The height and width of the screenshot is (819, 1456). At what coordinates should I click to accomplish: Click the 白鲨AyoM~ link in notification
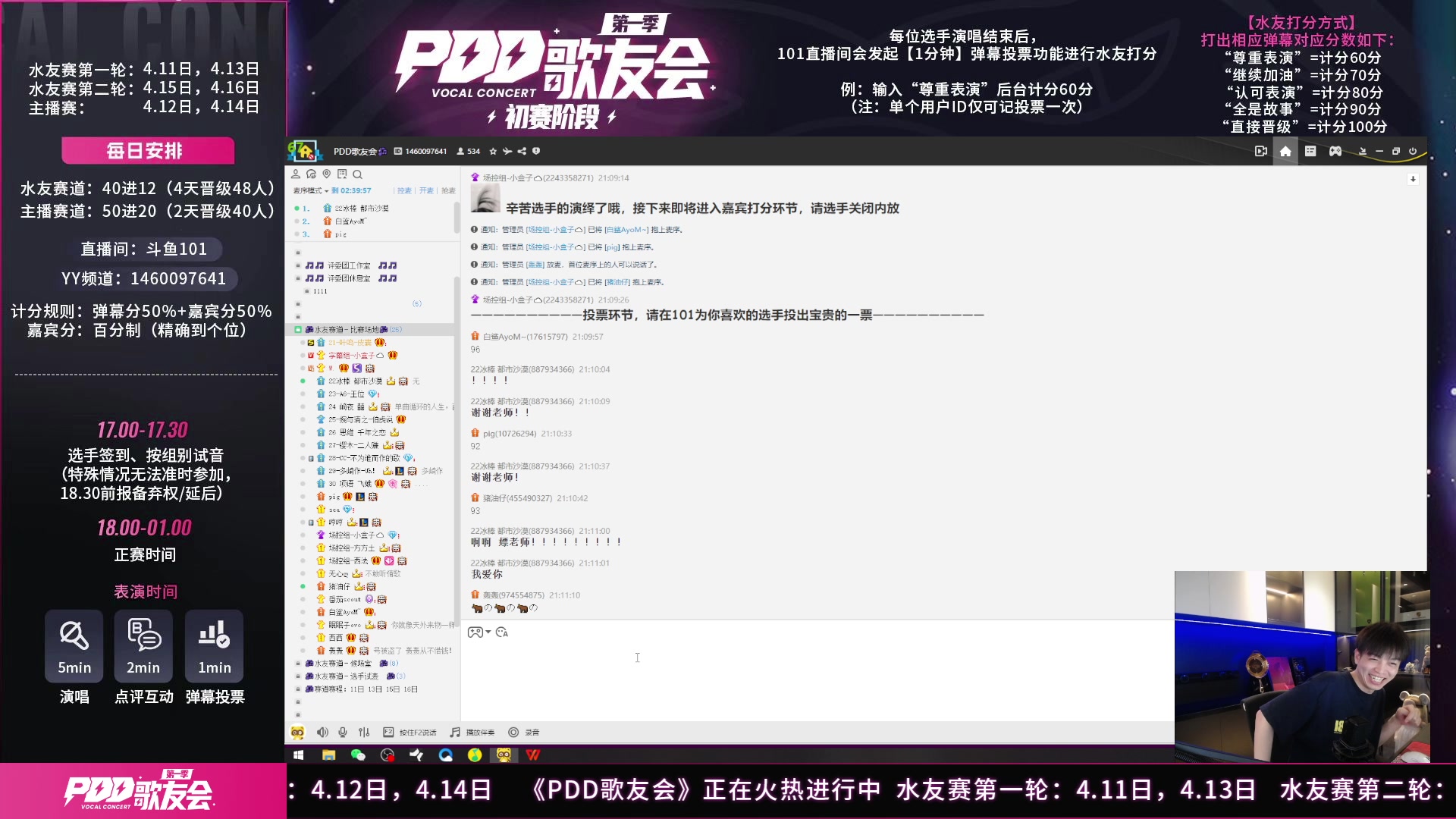(627, 230)
